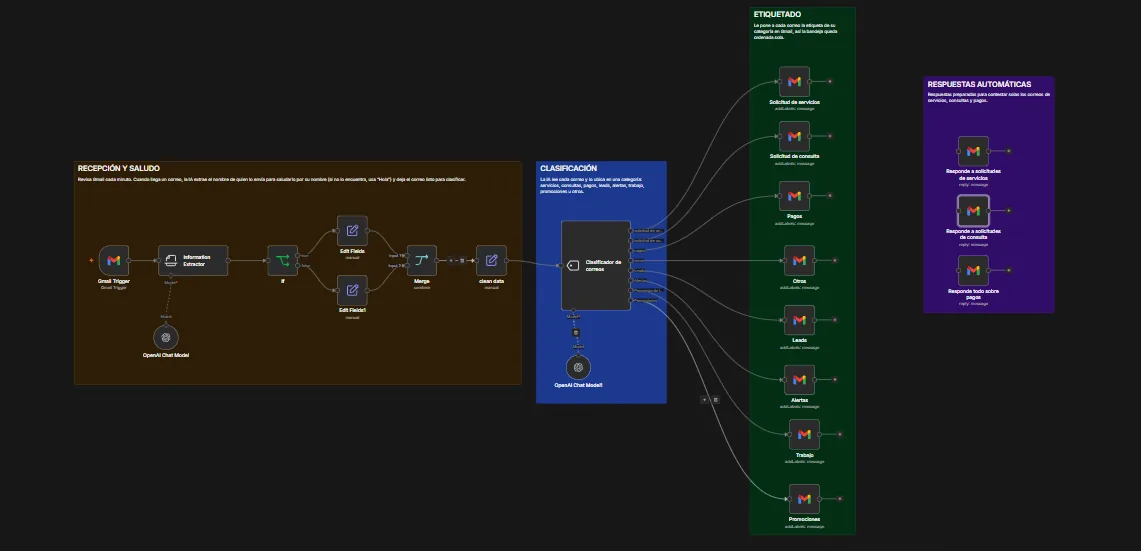Open the clean data node
The width and height of the screenshot is (1141, 551).
(x=491, y=261)
